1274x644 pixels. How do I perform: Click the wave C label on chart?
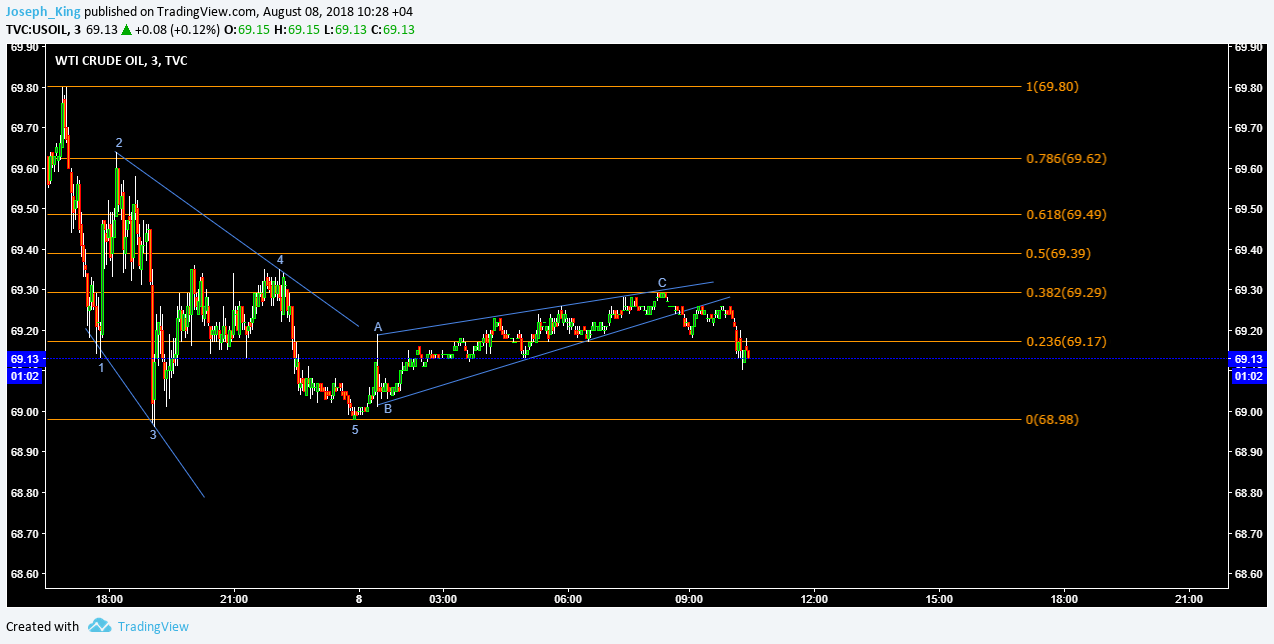(662, 283)
